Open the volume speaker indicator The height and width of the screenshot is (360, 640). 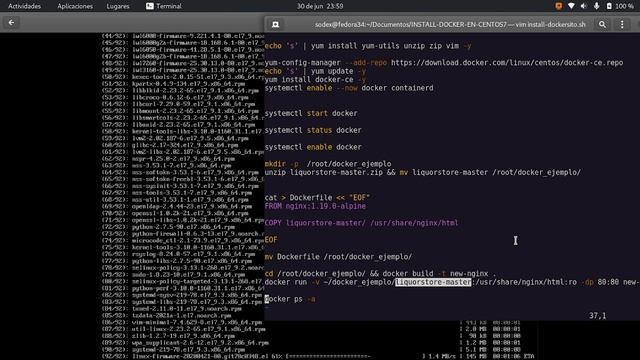point(584,6)
